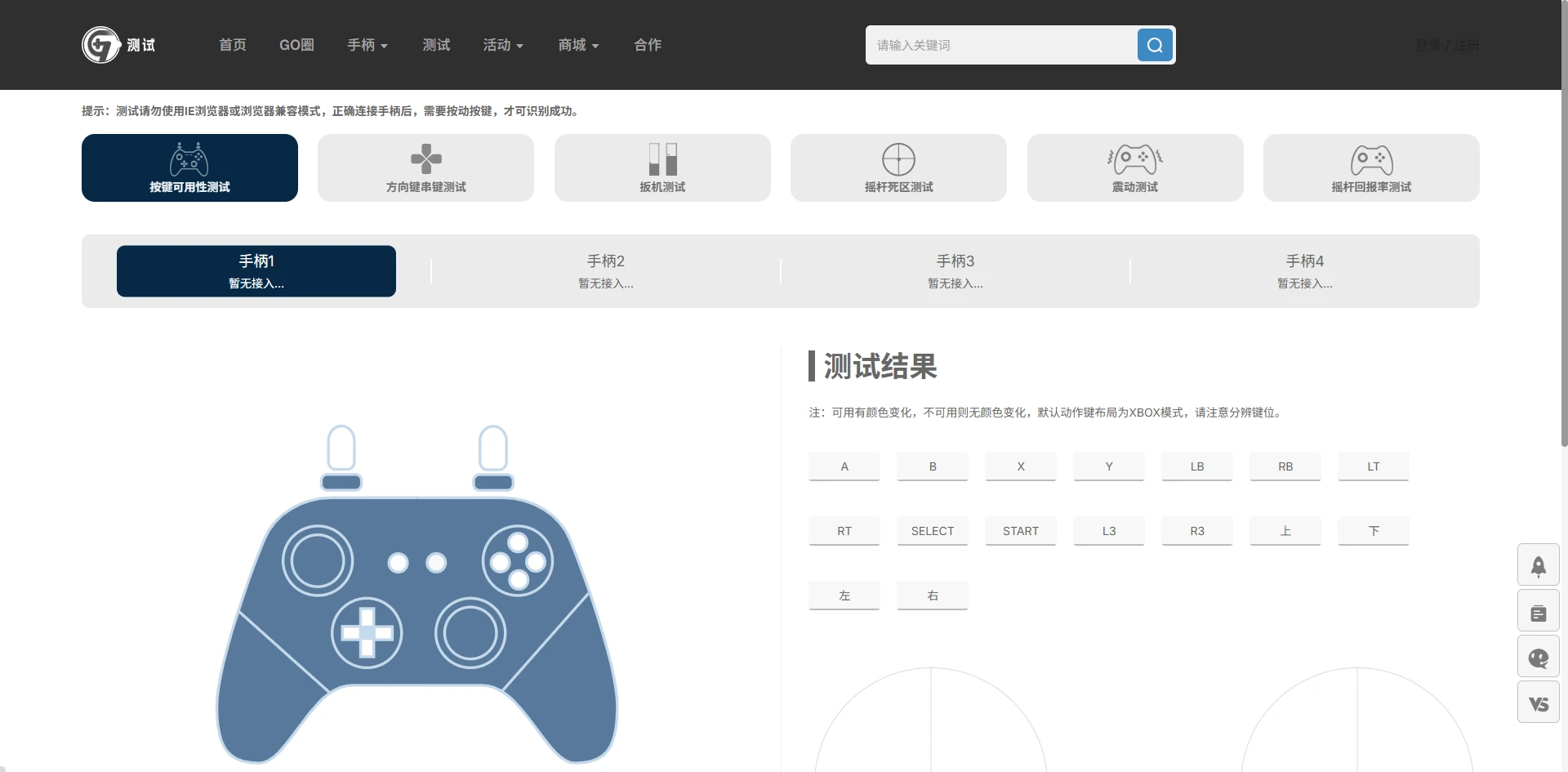Select the 方向键串键测试 D-pad icon
This screenshot has width=1568, height=772.
click(425, 159)
